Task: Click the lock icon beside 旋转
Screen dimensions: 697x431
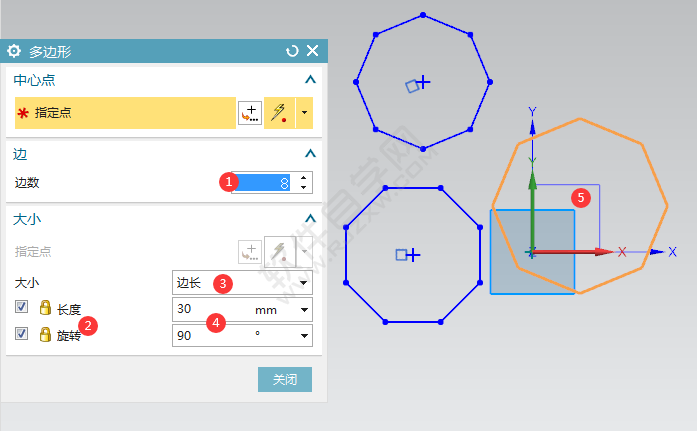Action: click(x=45, y=334)
